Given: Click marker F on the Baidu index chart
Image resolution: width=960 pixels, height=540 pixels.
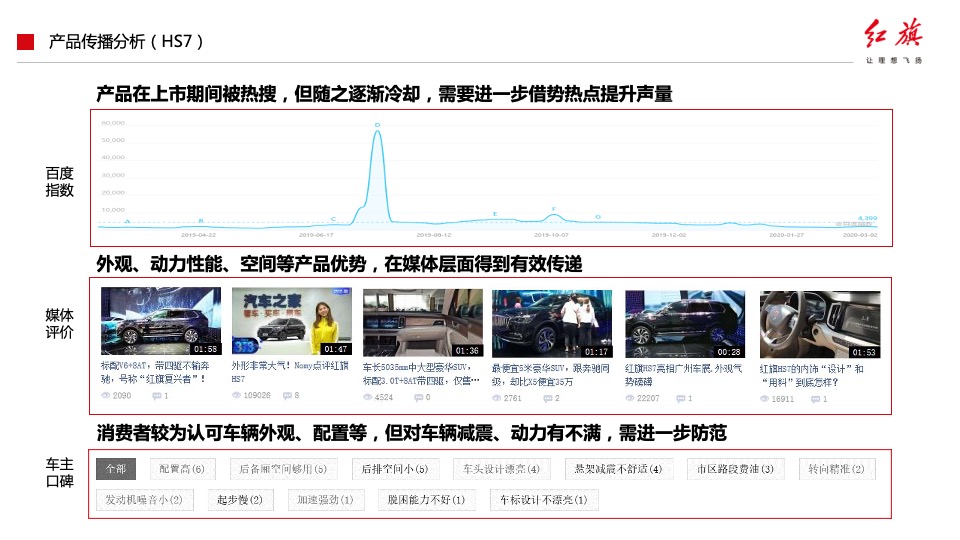Looking at the screenshot, I should [554, 209].
